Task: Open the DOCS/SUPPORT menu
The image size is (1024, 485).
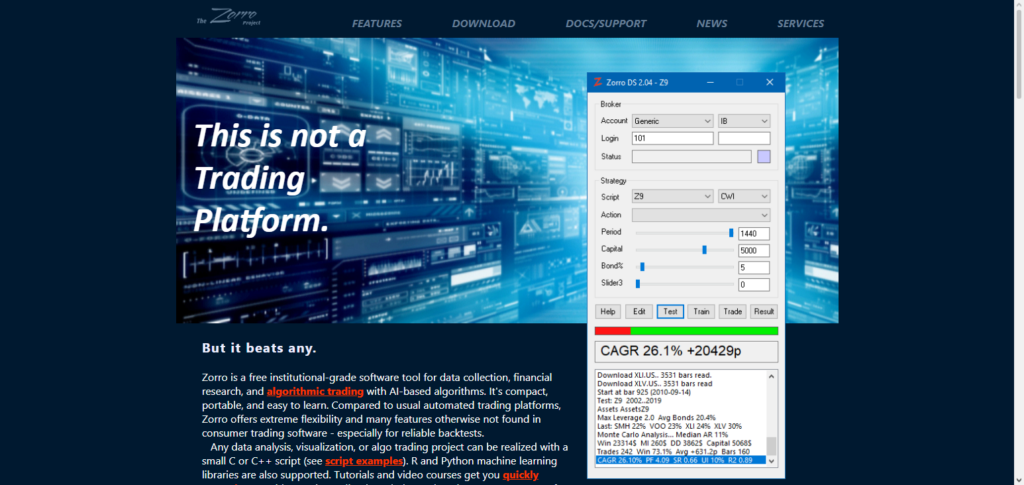Action: click(605, 23)
